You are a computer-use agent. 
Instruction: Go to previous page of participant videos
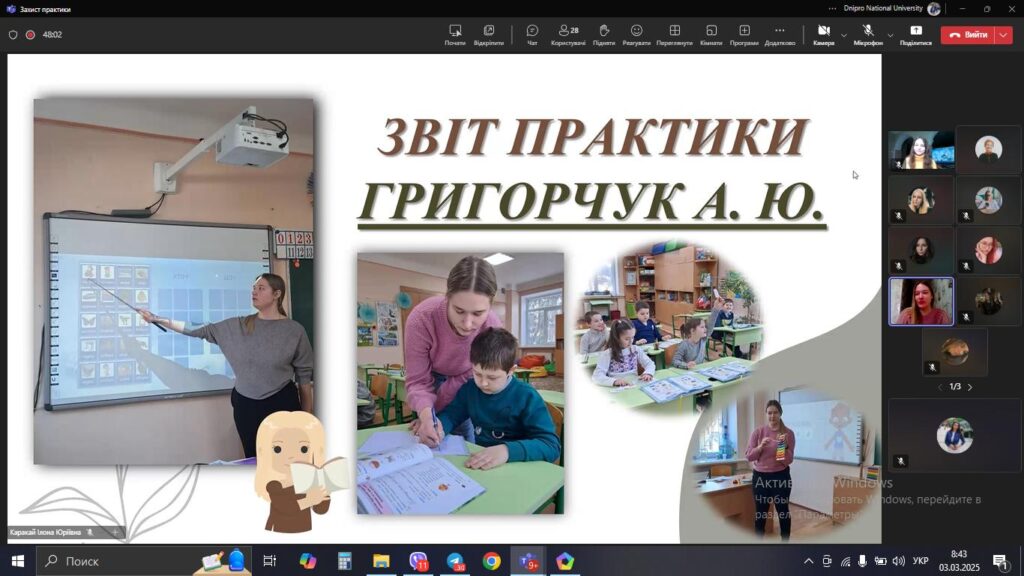[x=940, y=387]
